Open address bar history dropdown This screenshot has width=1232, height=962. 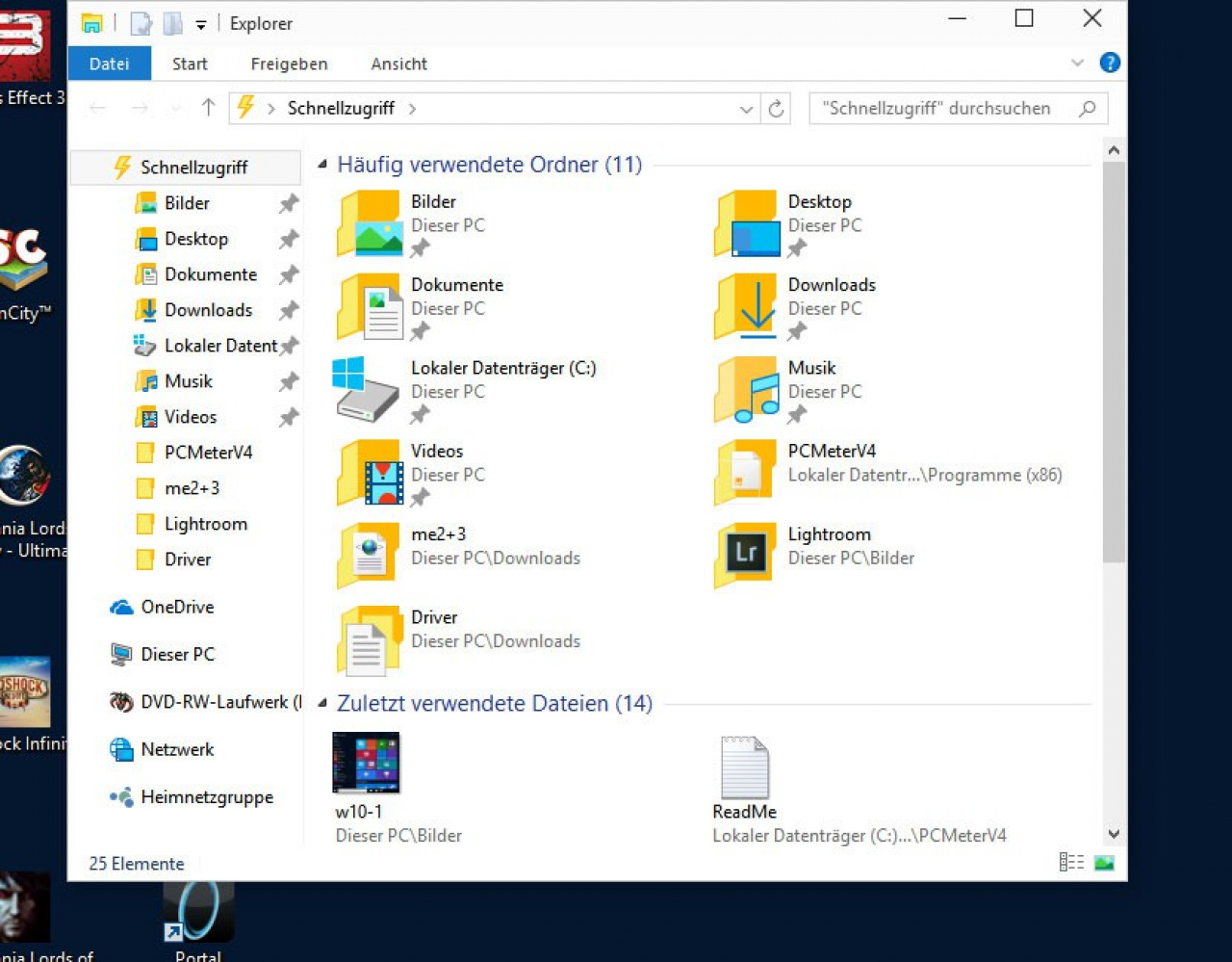(746, 109)
